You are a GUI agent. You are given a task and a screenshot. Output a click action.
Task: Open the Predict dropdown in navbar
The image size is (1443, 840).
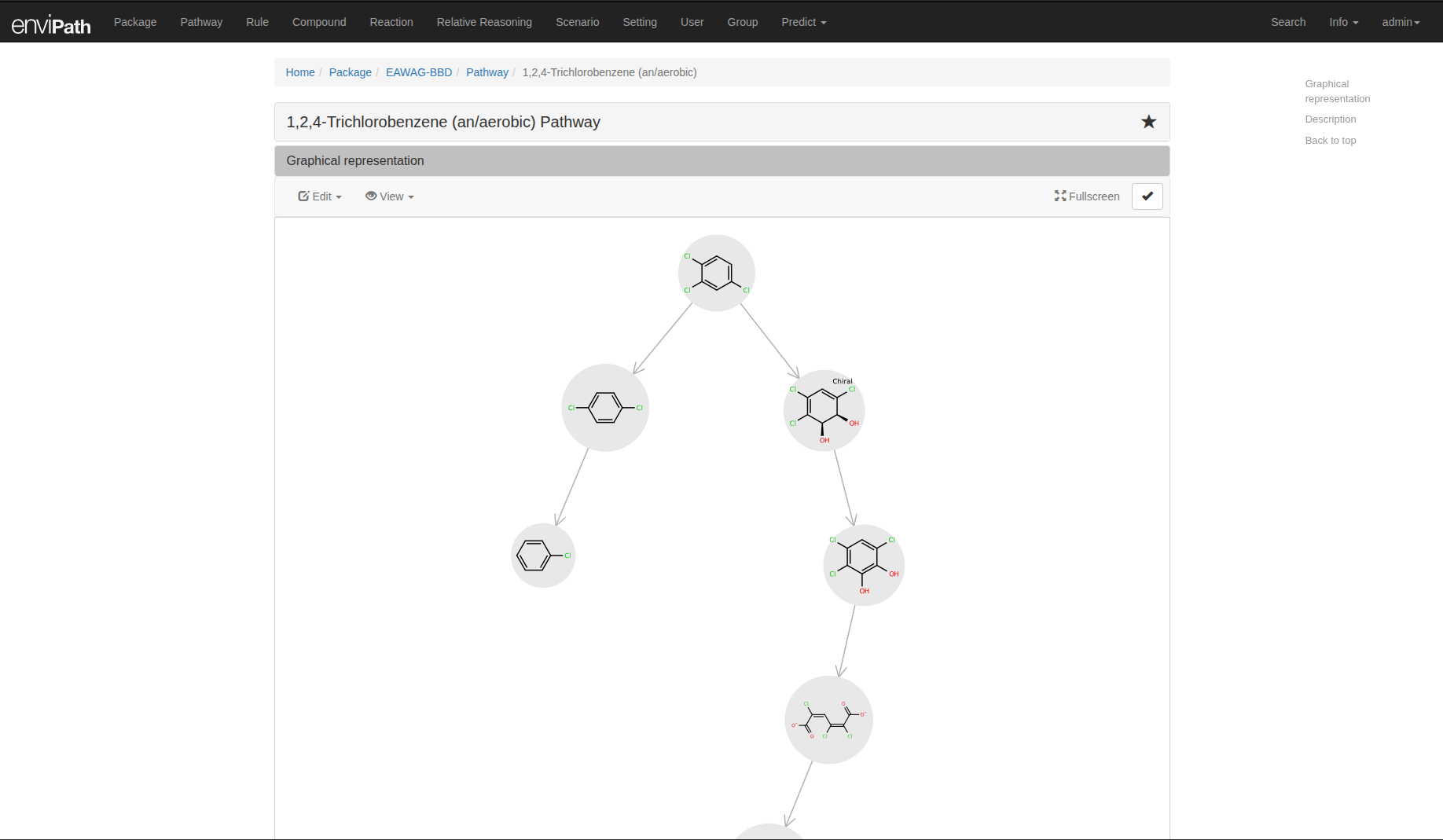803,22
